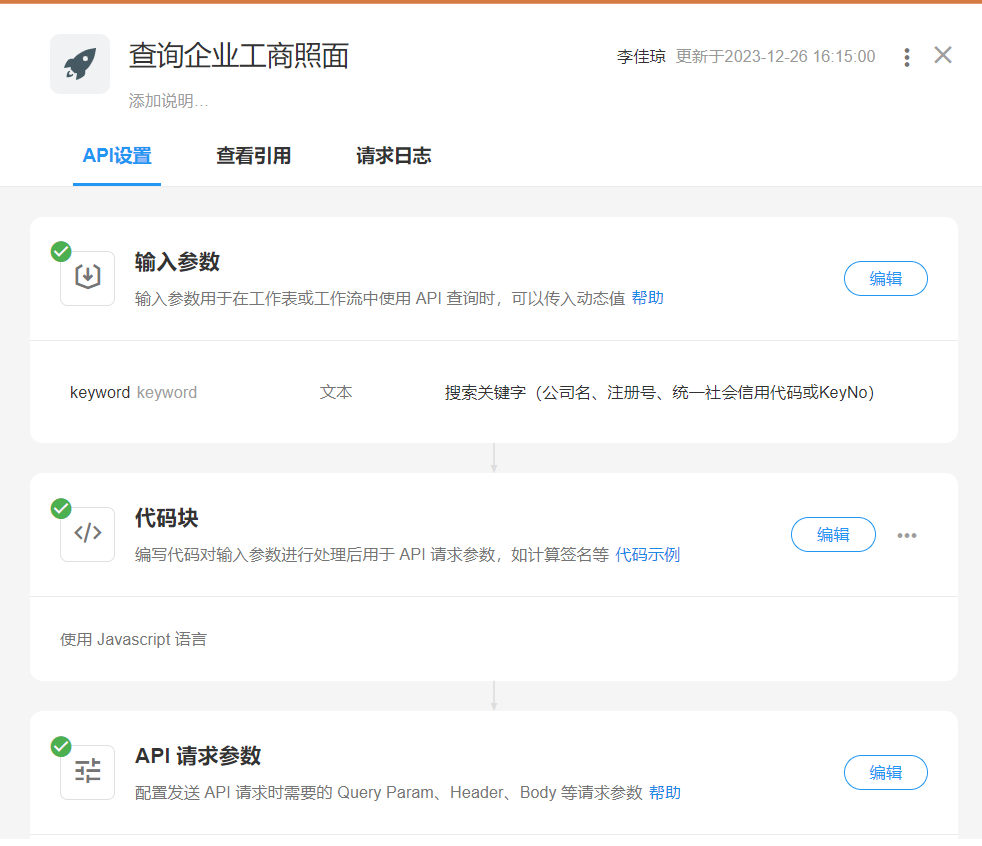Viewport: 982px width, 846px height.
Task: Click the rocket API icon
Action: pos(80,64)
